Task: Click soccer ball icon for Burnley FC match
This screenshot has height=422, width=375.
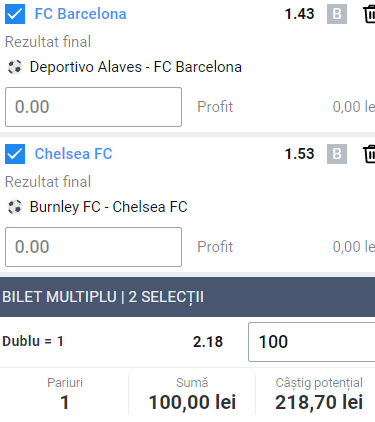Action: coord(15,207)
